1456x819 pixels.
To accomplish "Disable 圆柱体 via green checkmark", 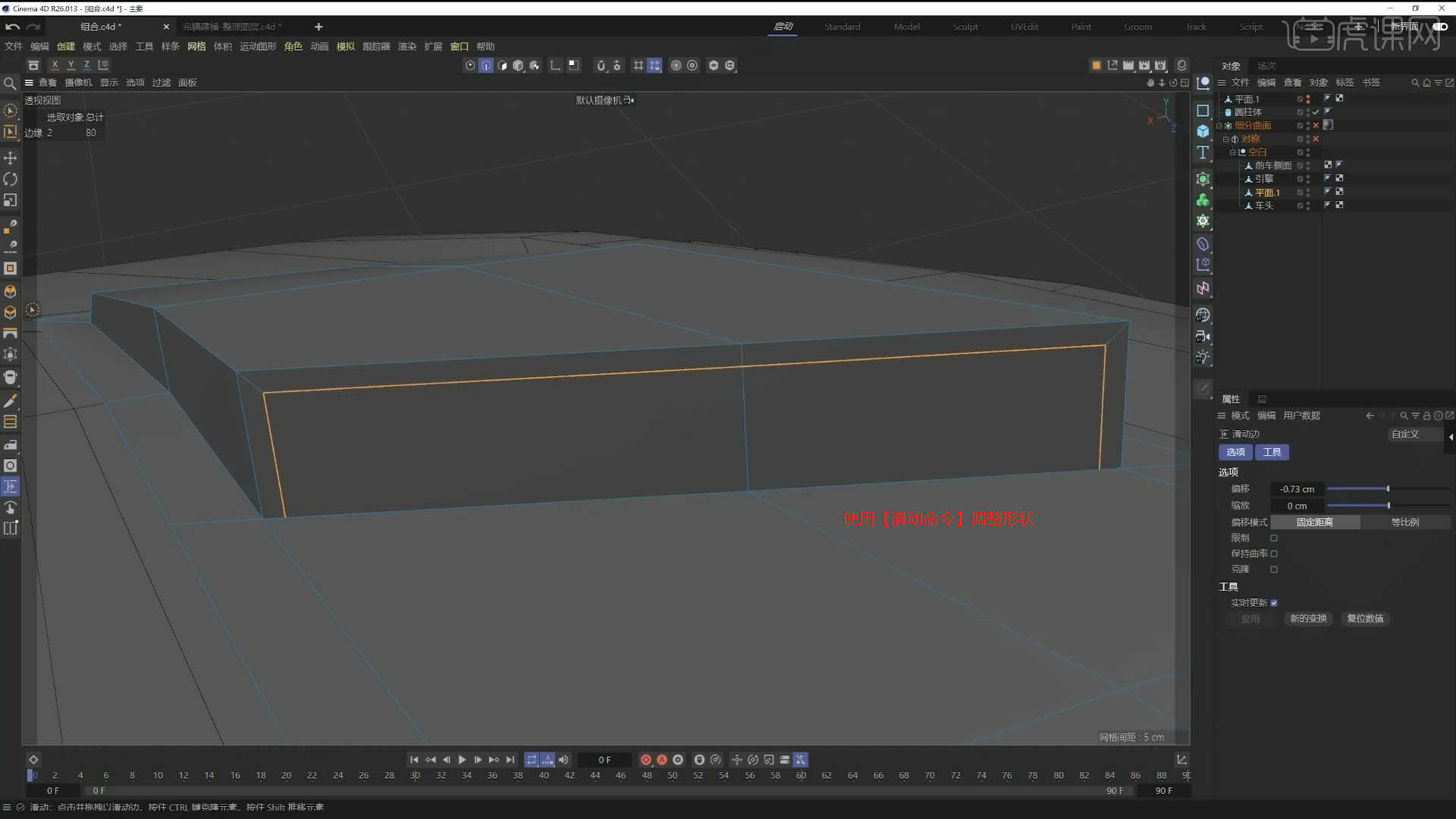I will 1316,112.
